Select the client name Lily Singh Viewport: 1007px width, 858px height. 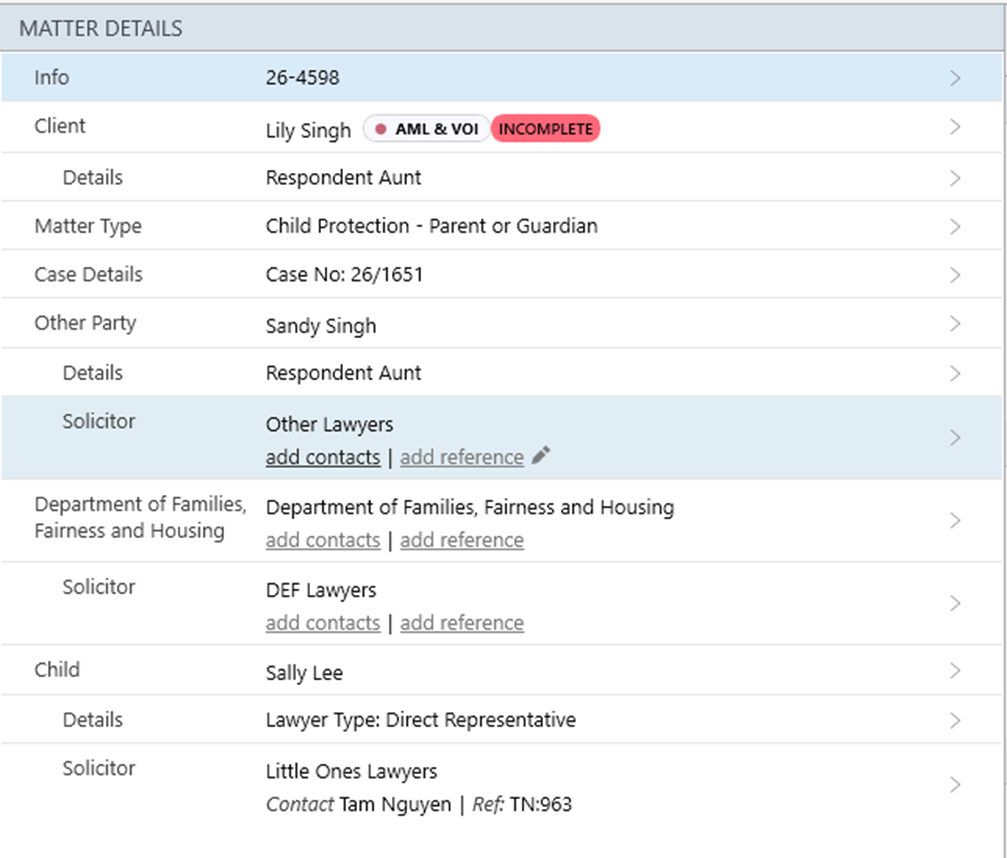(x=308, y=130)
